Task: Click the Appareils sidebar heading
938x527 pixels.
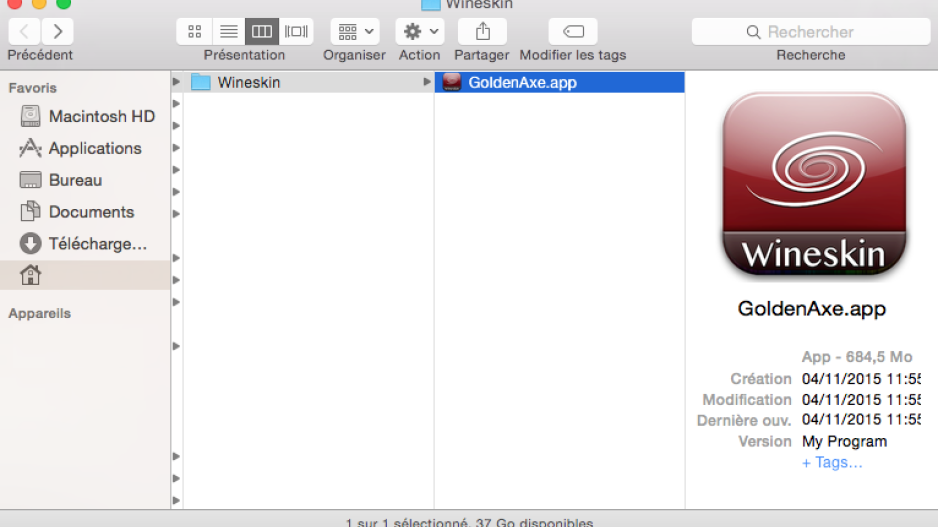Action: pyautogui.click(x=39, y=313)
